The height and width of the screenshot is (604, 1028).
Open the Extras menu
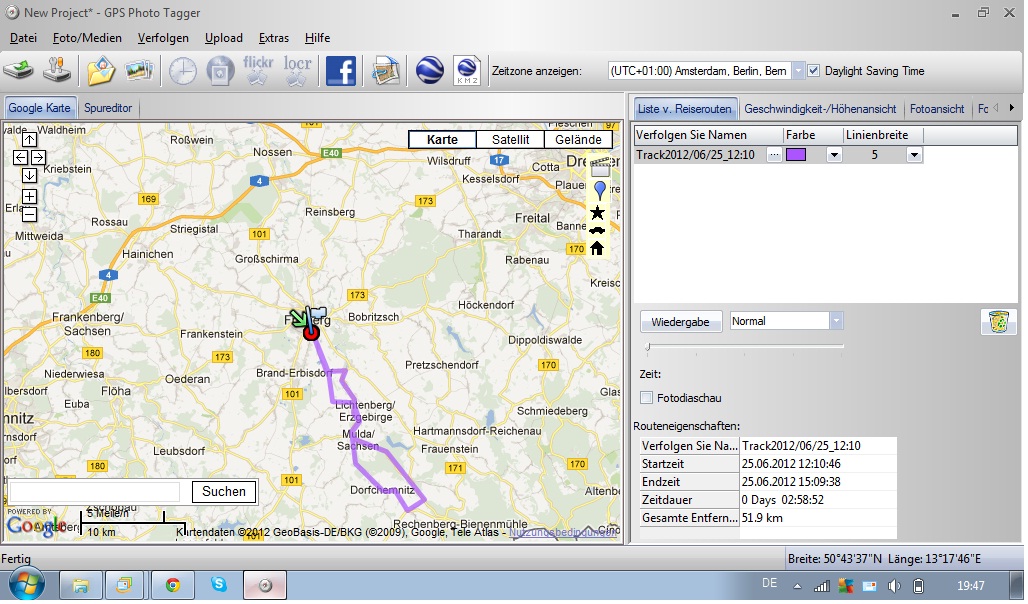[273, 38]
